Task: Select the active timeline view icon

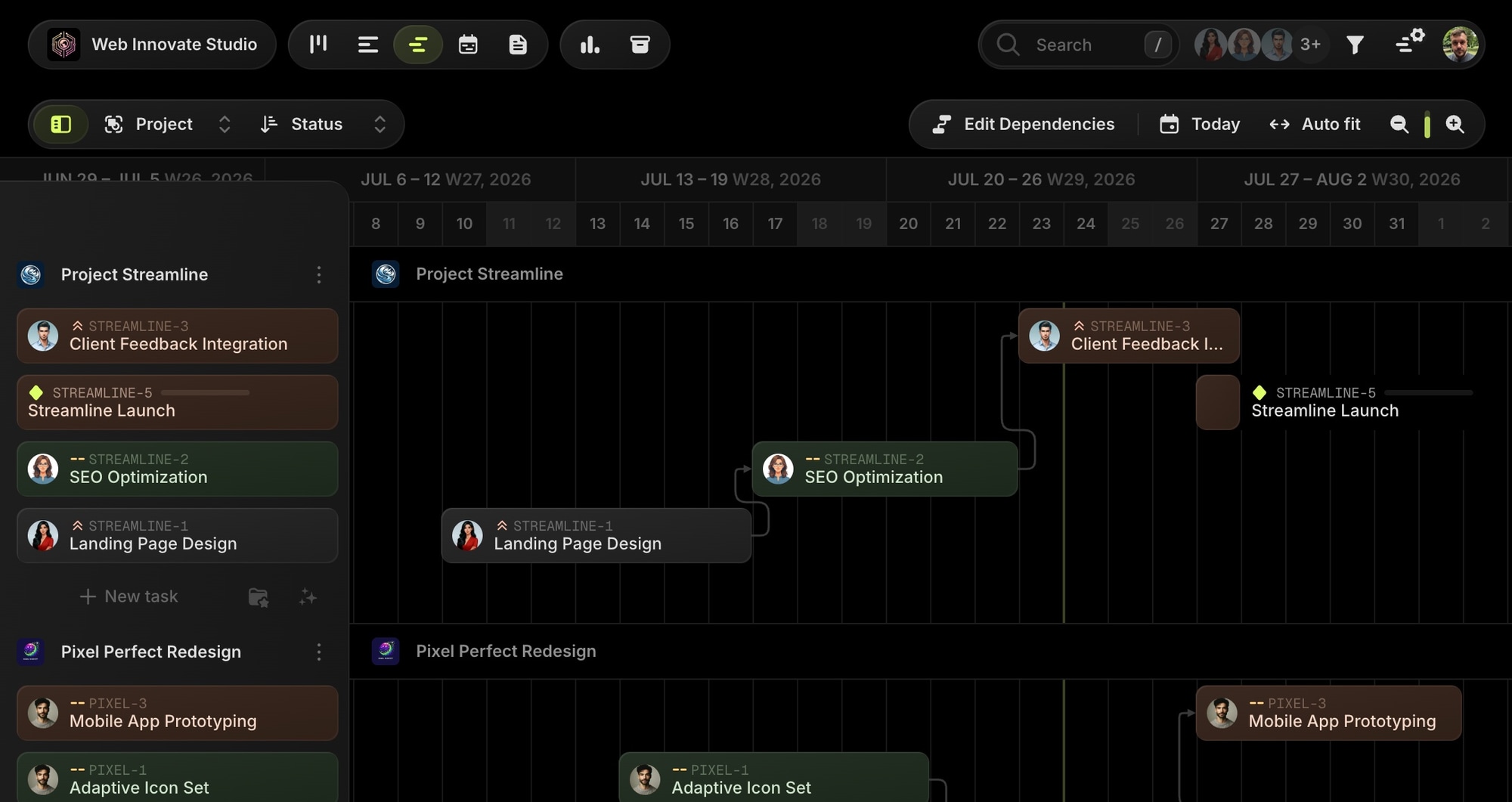Action: point(418,45)
